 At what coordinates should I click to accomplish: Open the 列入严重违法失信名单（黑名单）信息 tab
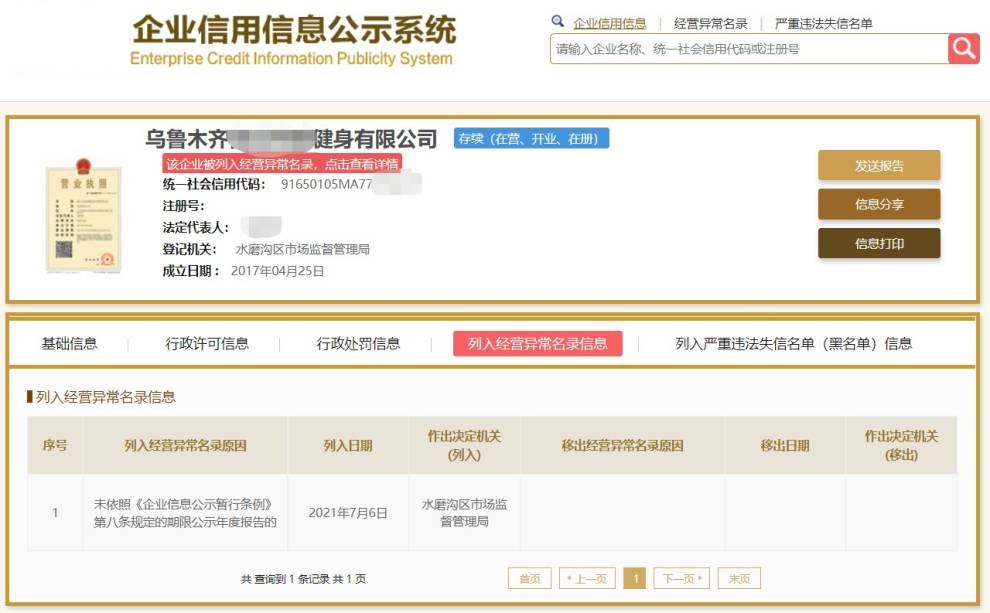pos(793,344)
